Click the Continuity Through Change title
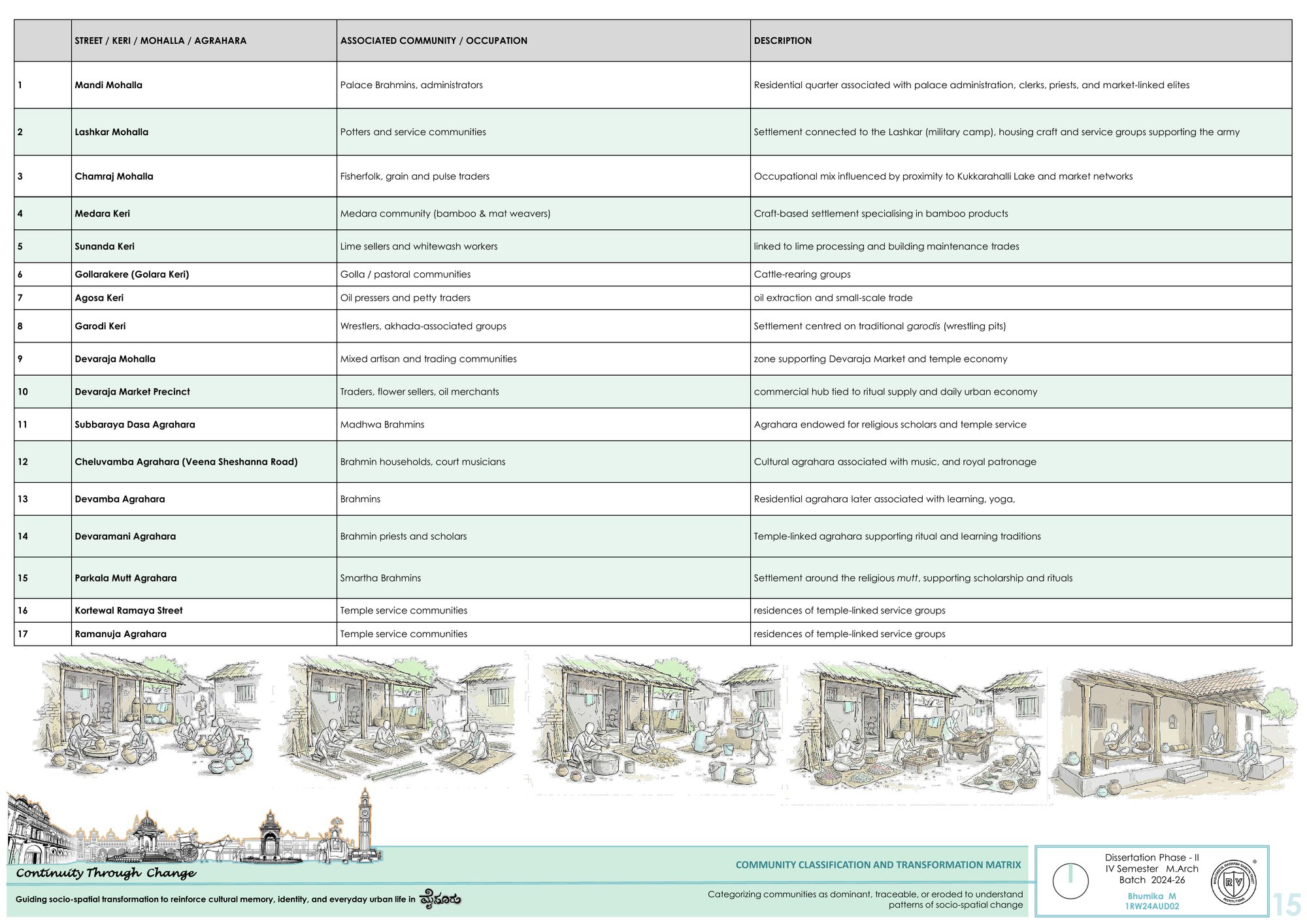Image resolution: width=1307 pixels, height=924 pixels. tap(106, 873)
